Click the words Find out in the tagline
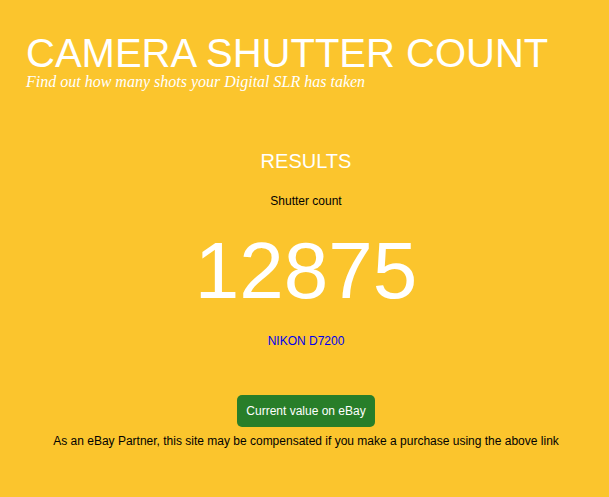 click(53, 82)
